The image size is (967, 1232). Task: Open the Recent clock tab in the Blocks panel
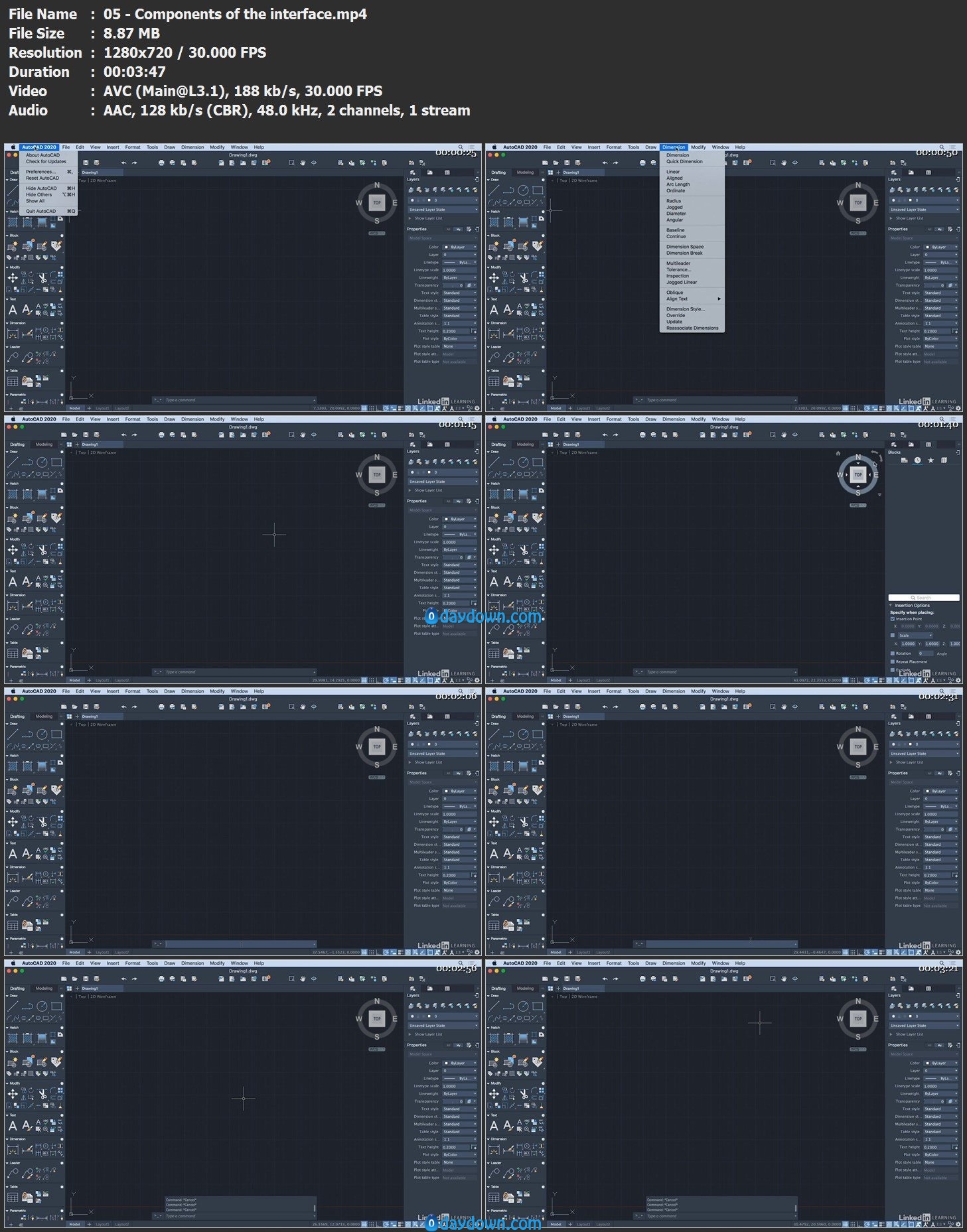[917, 460]
